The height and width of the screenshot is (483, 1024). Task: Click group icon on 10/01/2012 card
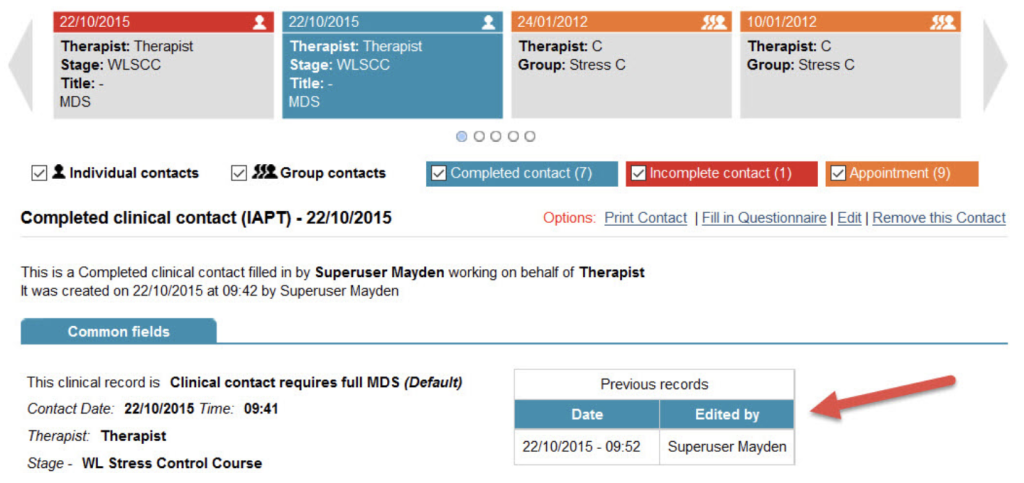(943, 22)
